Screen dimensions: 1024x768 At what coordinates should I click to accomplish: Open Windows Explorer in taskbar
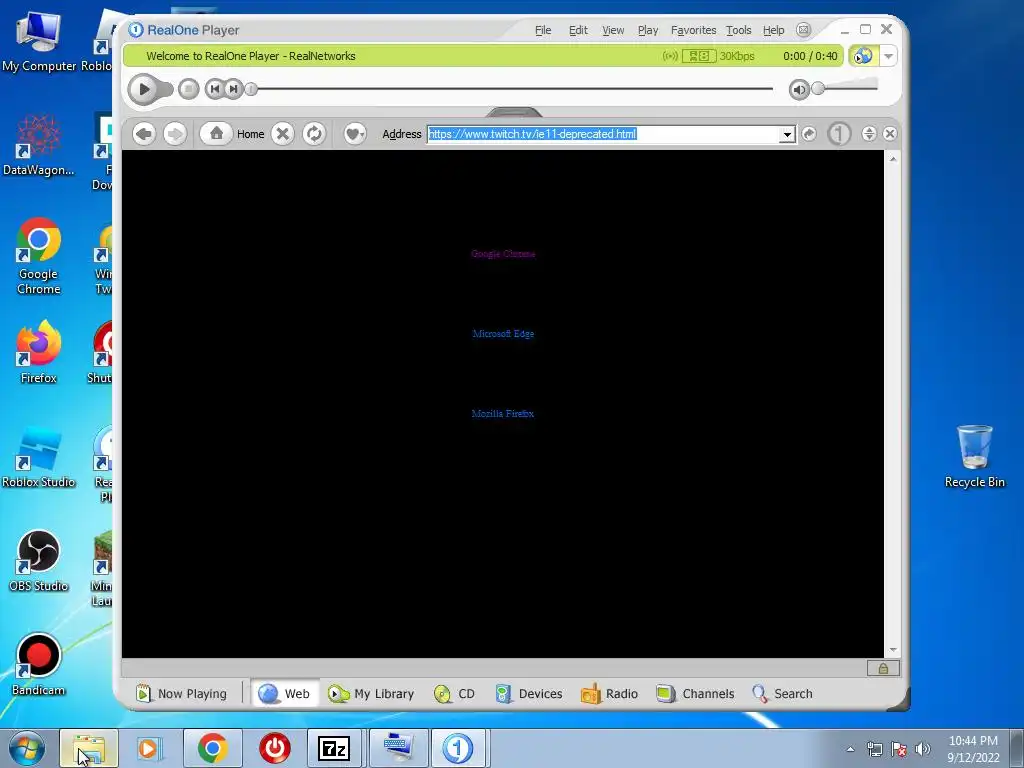(x=89, y=748)
